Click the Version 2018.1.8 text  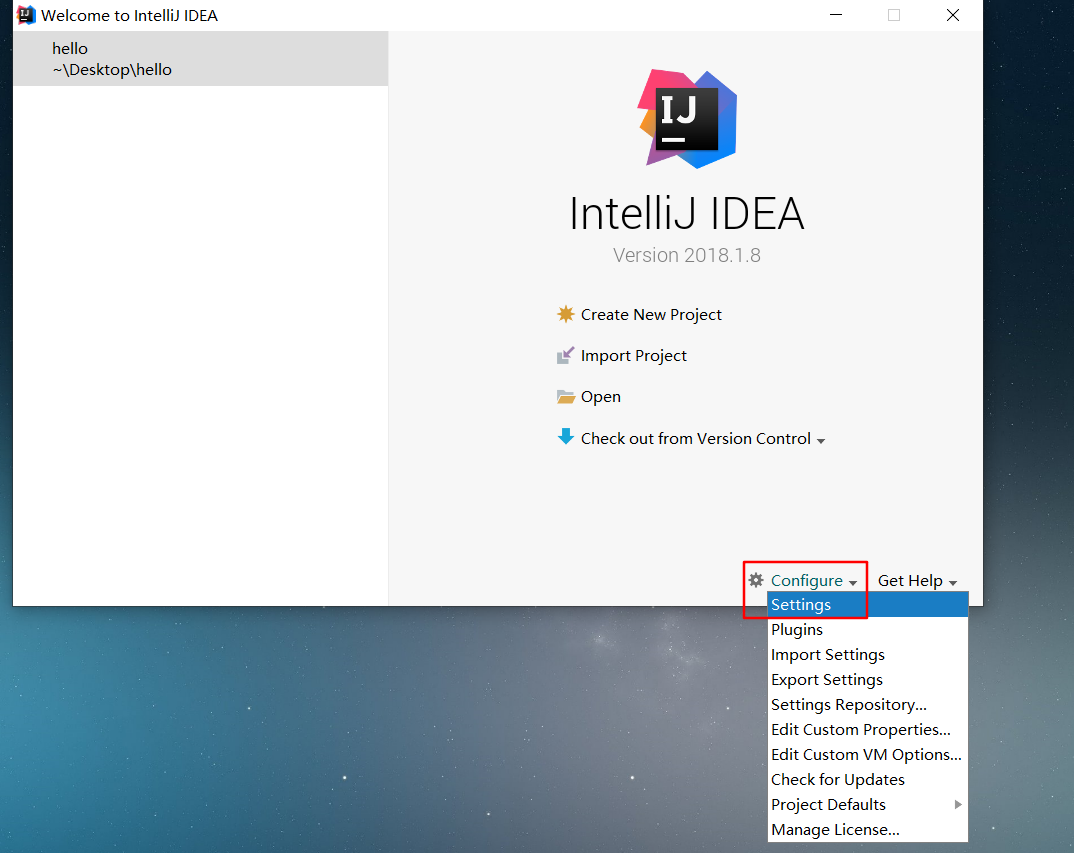click(x=687, y=255)
